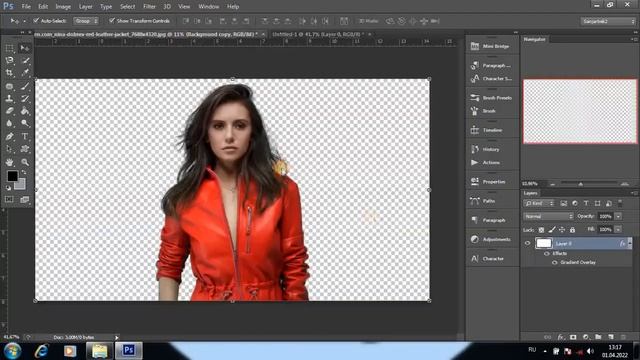The width and height of the screenshot is (640, 360).
Task: Open the background color picker
Action: 20,185
